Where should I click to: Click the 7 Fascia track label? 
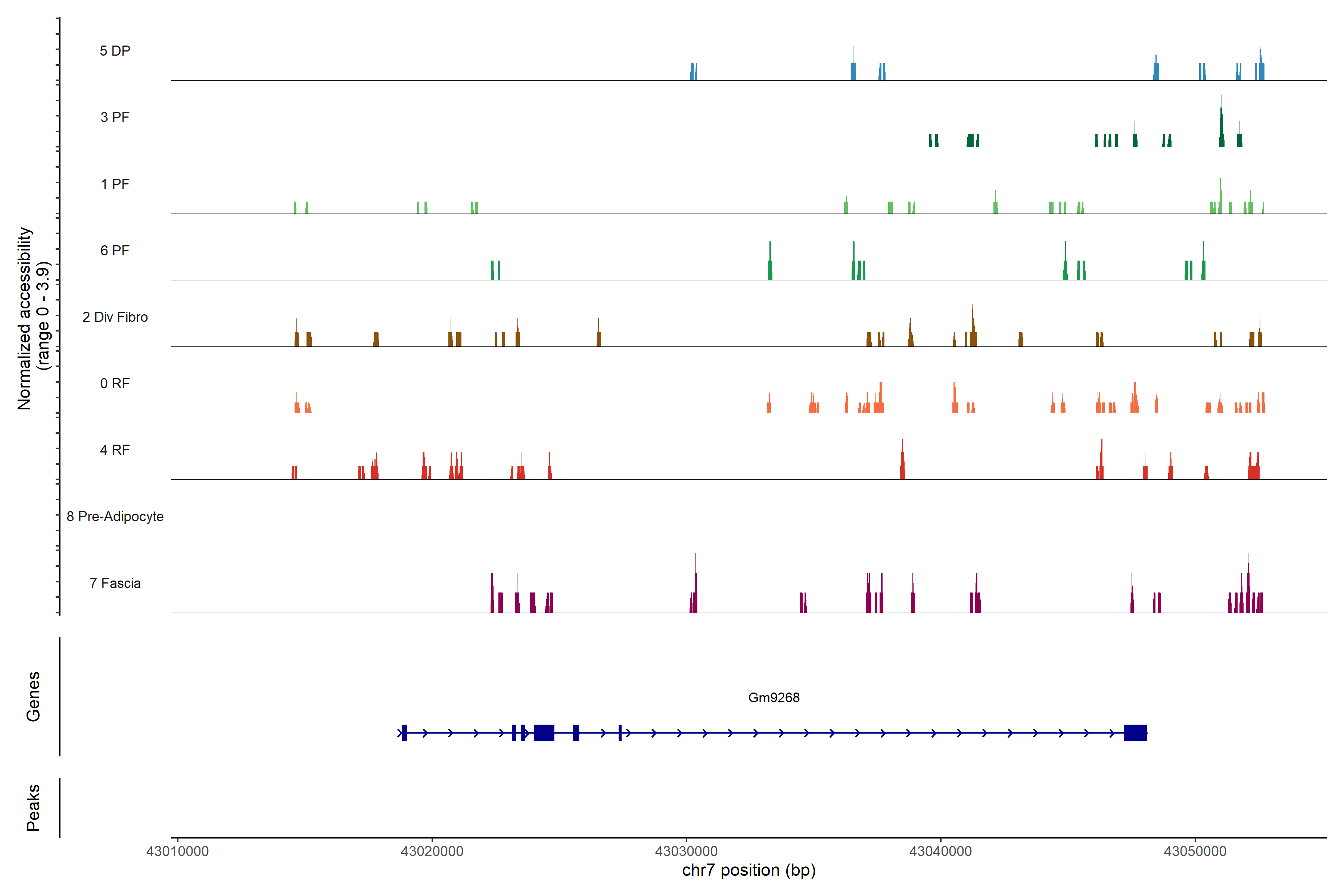click(115, 583)
